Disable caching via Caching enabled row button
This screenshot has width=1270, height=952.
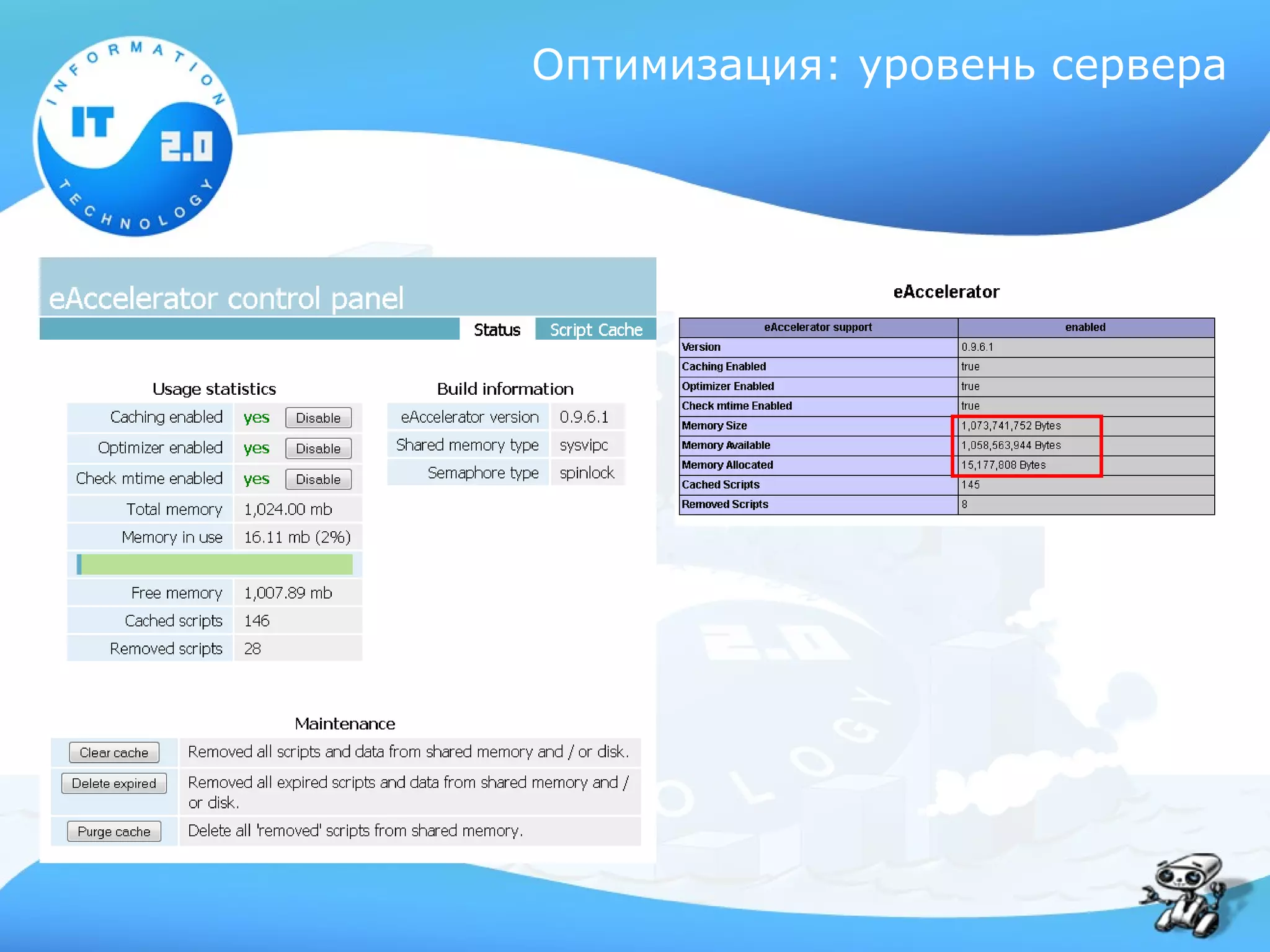(318, 418)
